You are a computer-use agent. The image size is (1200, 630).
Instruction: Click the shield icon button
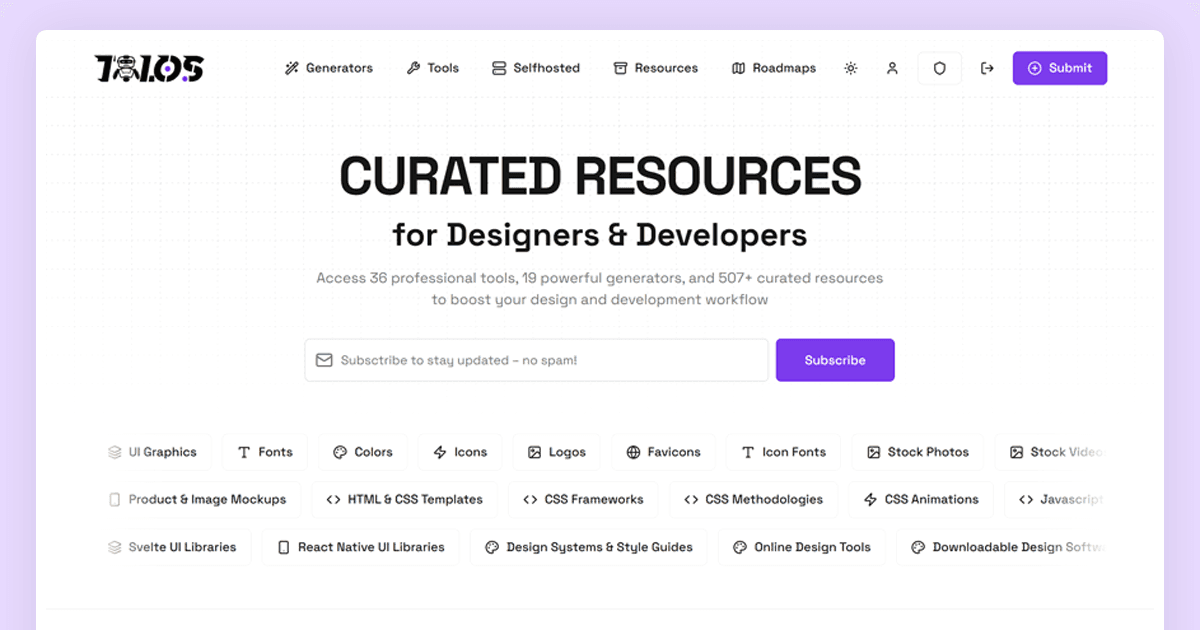point(939,68)
